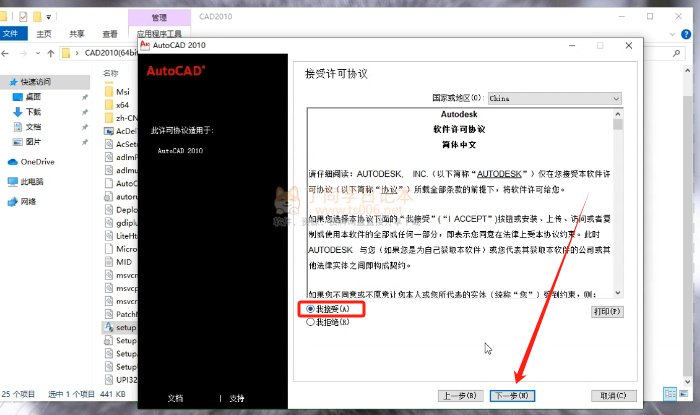Click Explorer scrollbar up arrow

click(x=688, y=71)
